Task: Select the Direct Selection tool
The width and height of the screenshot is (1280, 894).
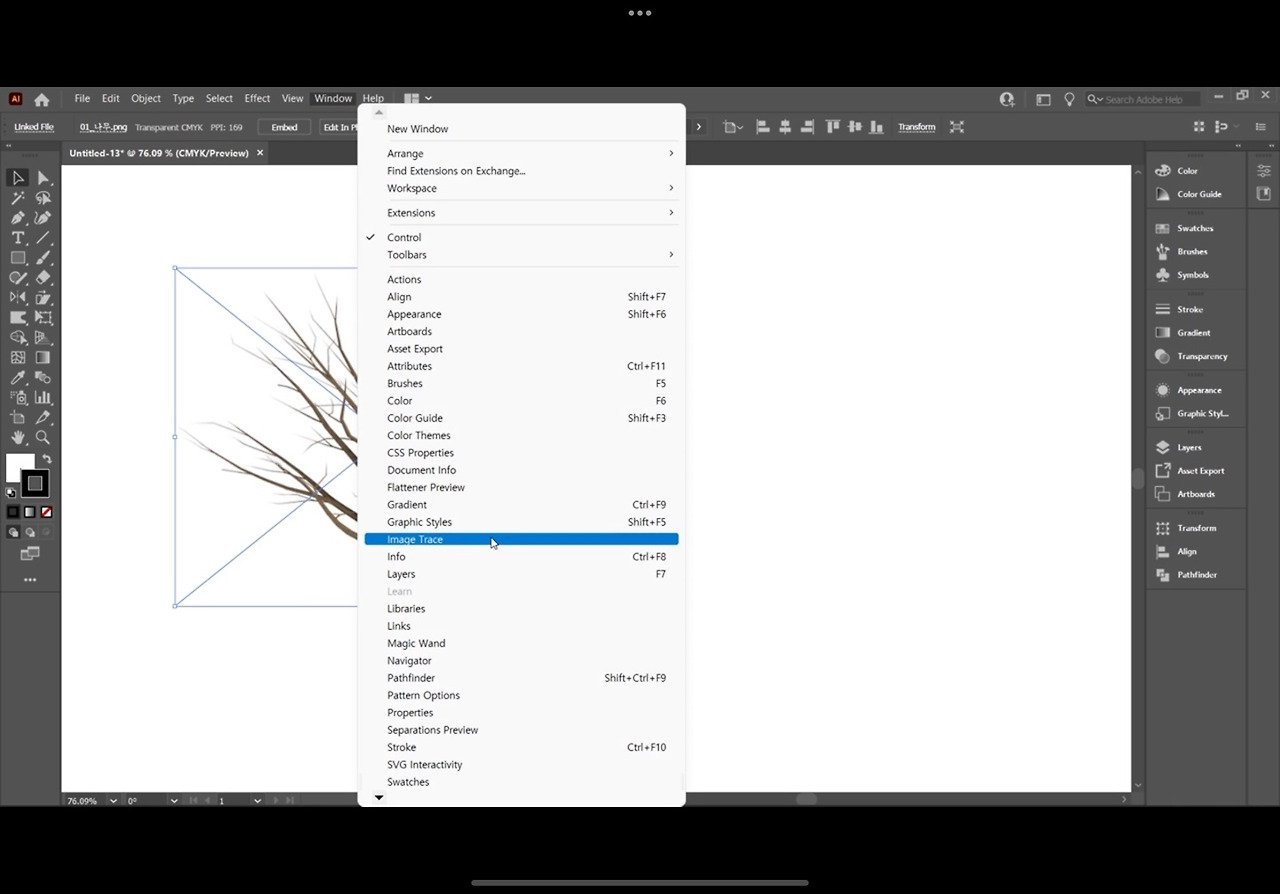Action: pyautogui.click(x=43, y=178)
